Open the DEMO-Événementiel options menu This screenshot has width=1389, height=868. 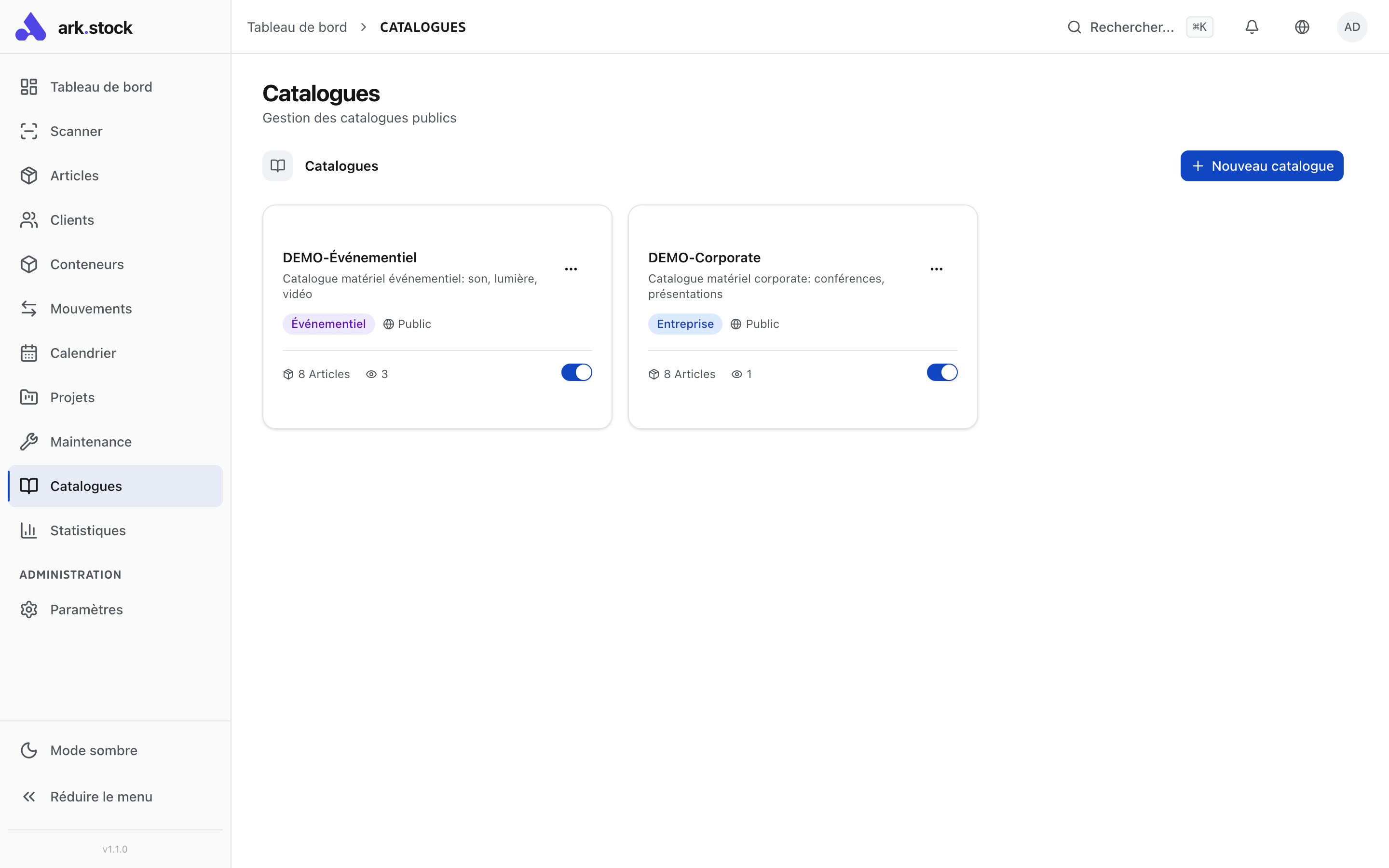[571, 268]
